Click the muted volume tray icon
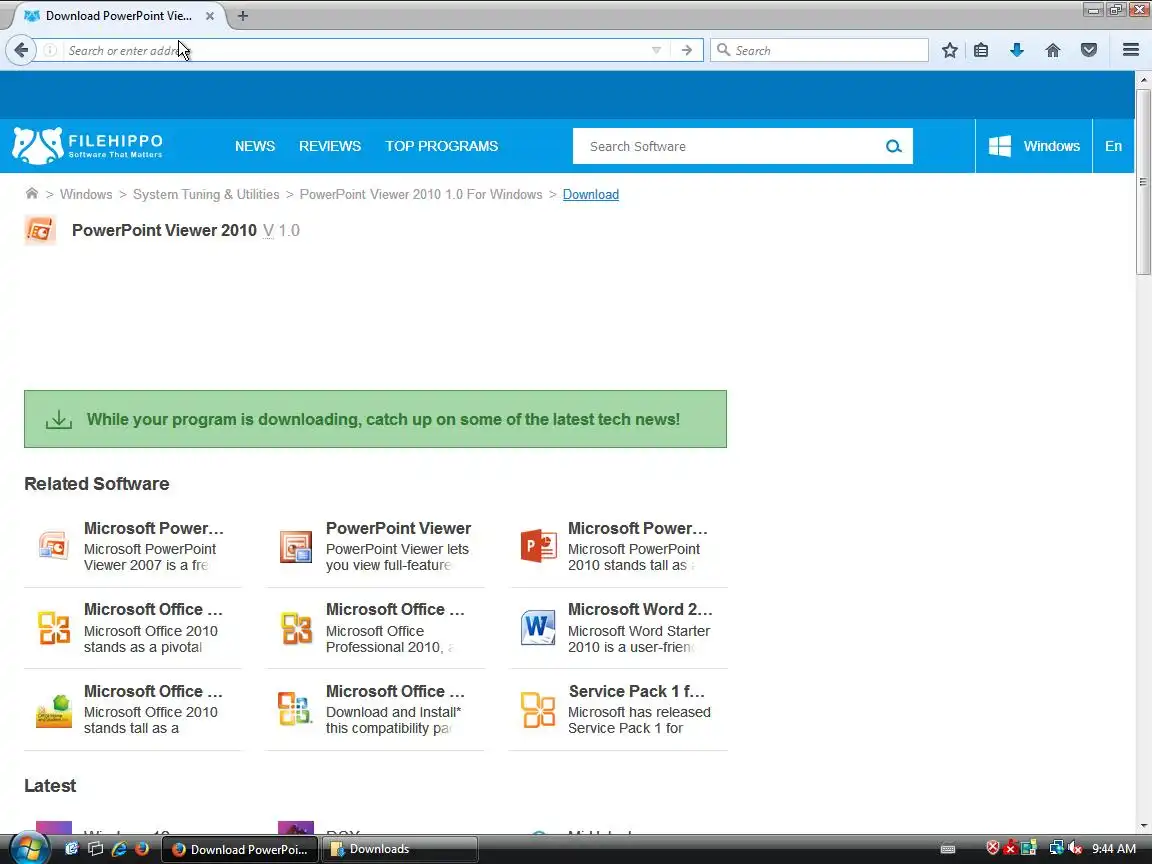Viewport: 1152px width, 864px height. click(1076, 849)
